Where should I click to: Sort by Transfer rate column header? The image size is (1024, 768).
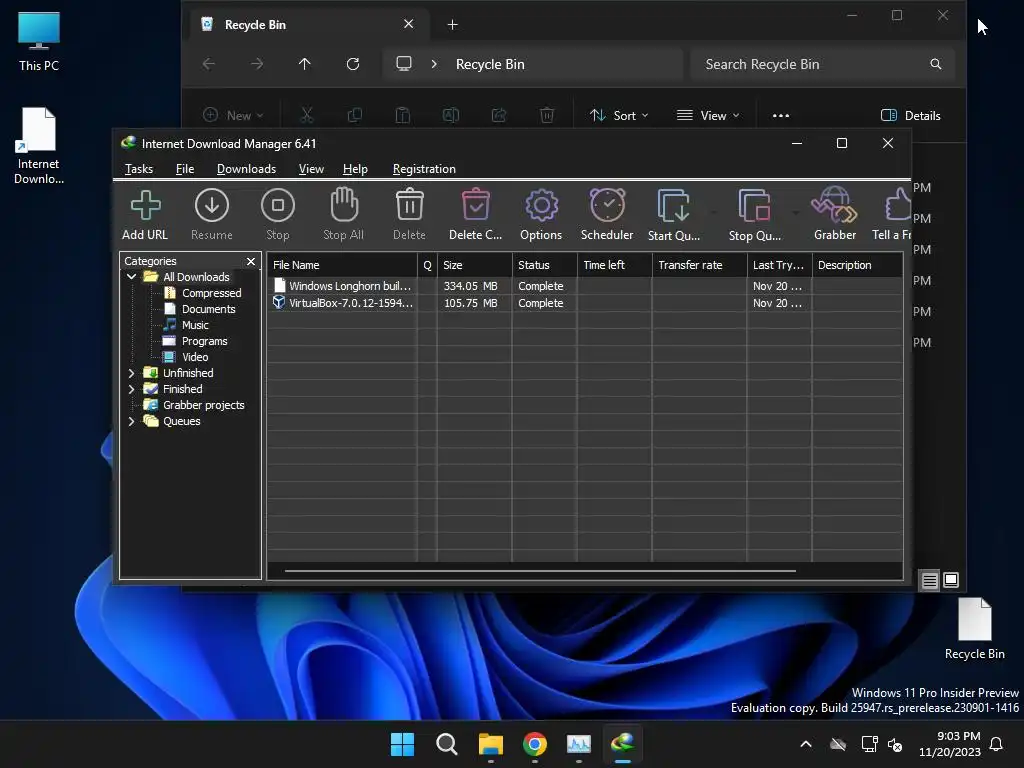click(699, 265)
